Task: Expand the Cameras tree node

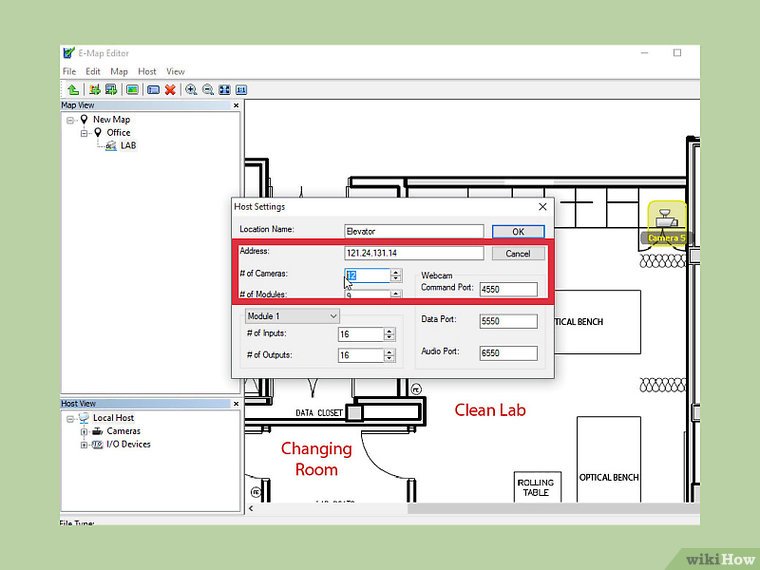Action: pos(84,431)
